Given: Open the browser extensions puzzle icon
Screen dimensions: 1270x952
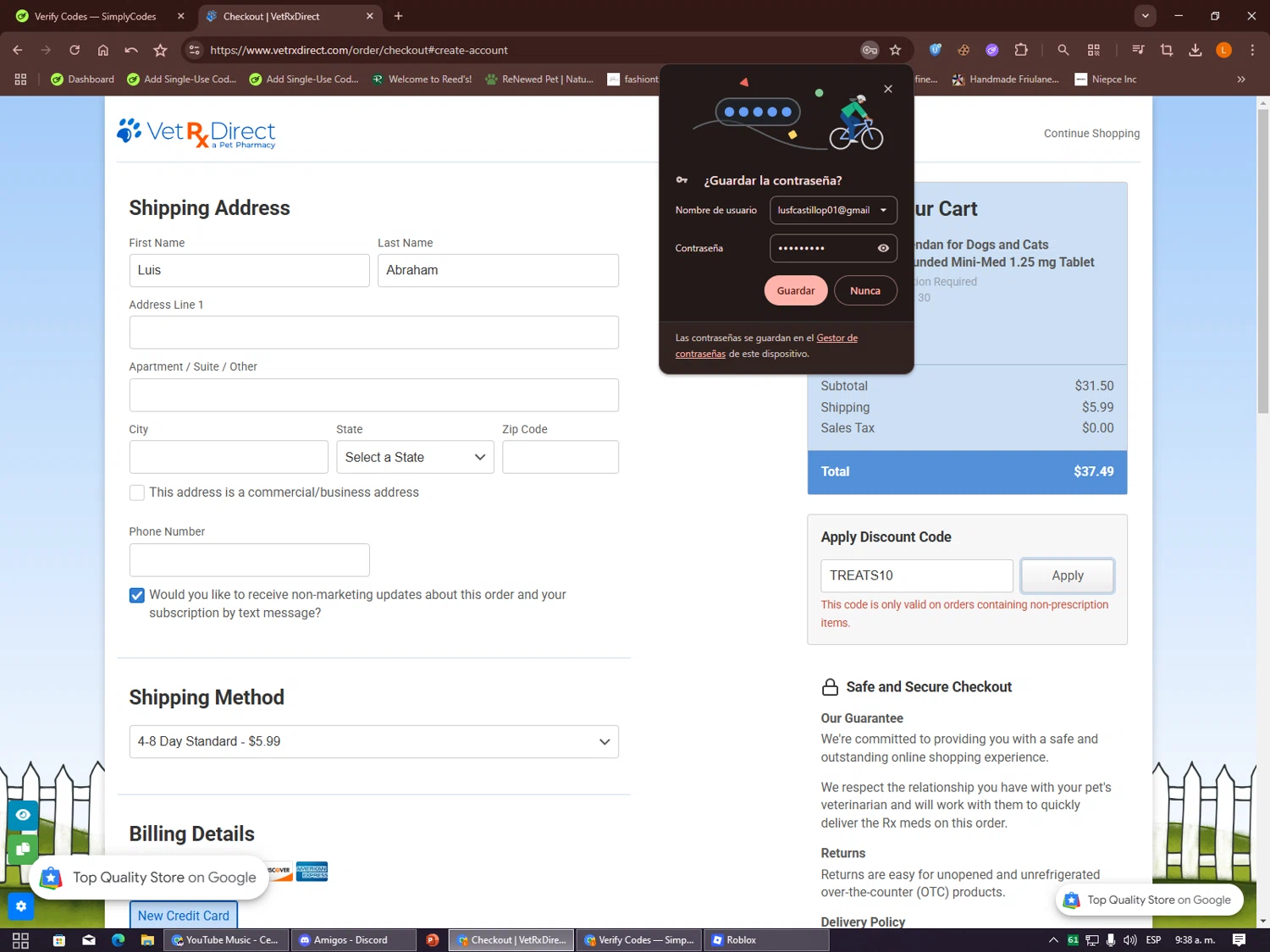Looking at the screenshot, I should click(x=1021, y=50).
